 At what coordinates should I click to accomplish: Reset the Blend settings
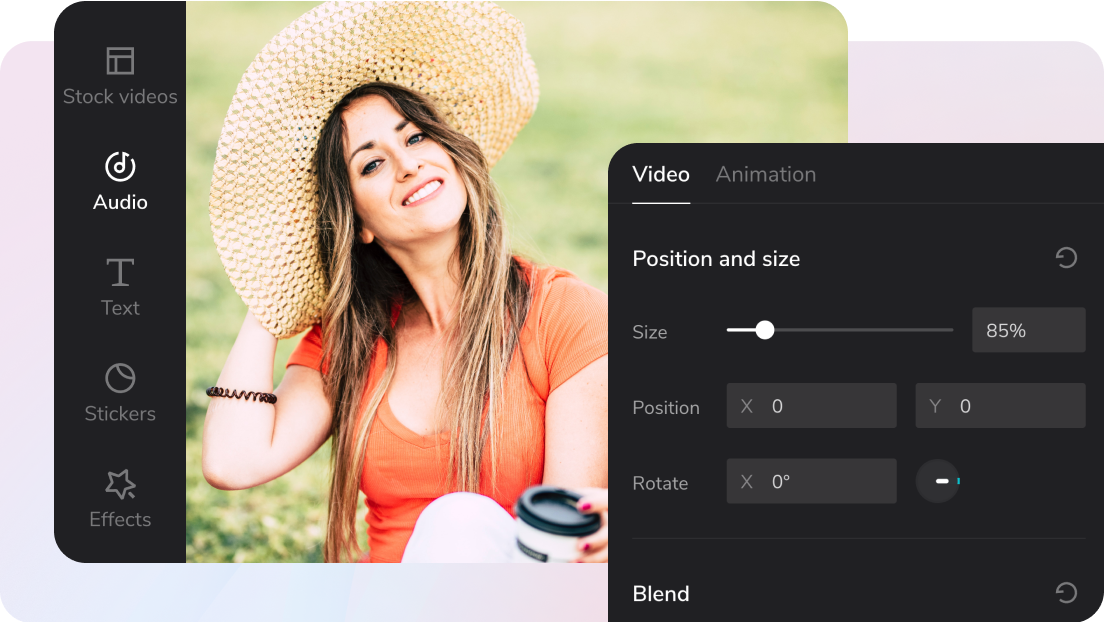point(1067,592)
